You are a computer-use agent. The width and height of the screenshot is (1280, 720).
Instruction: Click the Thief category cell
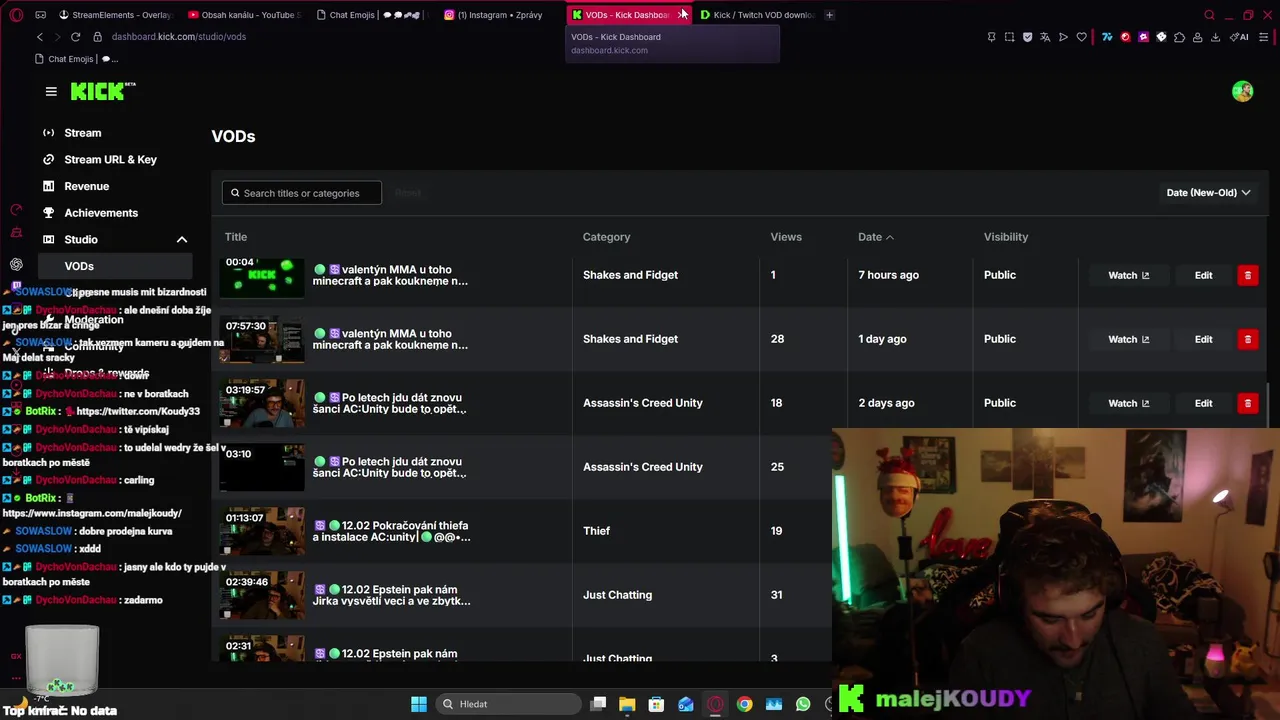[x=596, y=531]
